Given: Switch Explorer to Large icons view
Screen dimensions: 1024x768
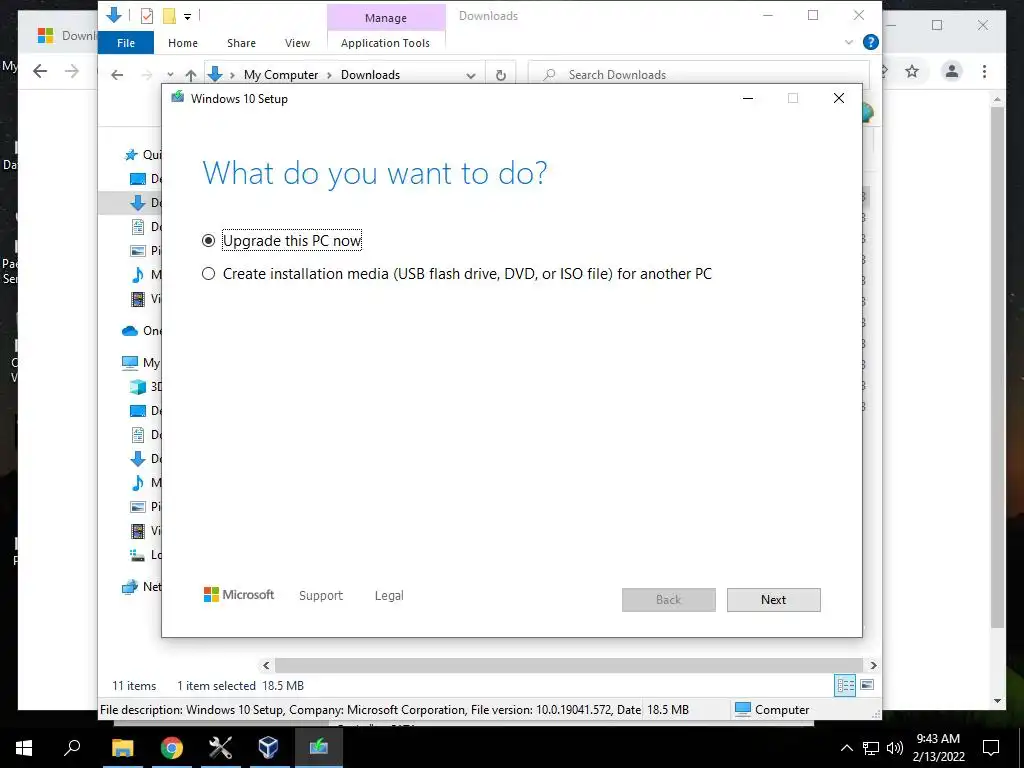Looking at the screenshot, I should coord(867,685).
